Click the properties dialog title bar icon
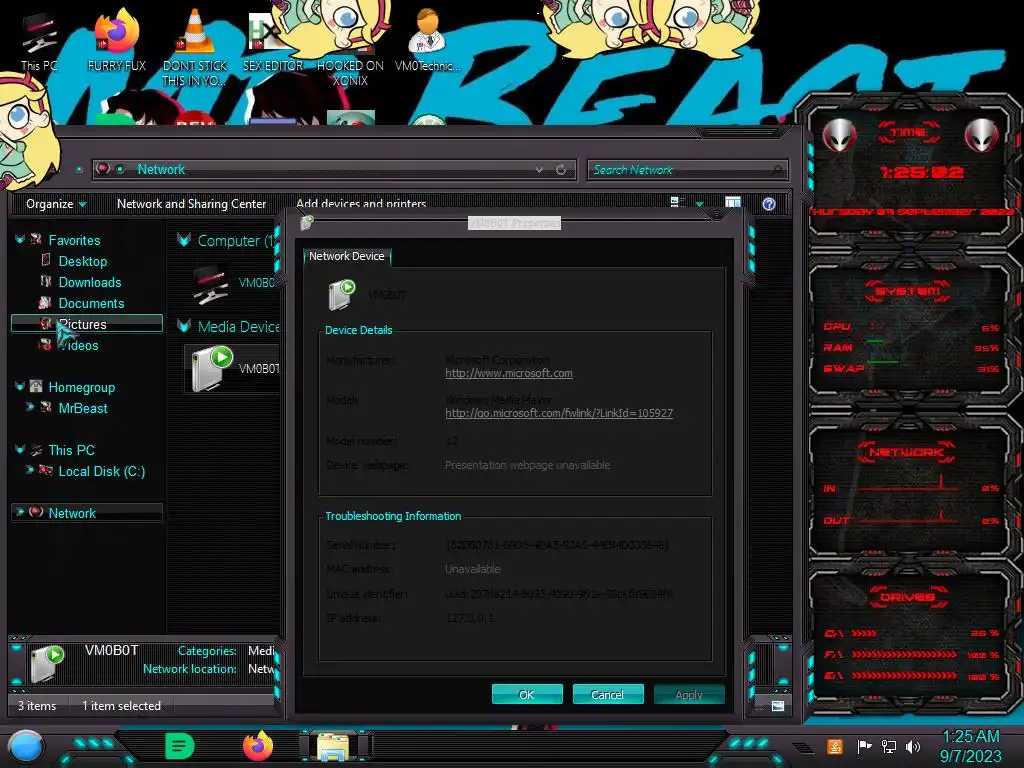Image resolution: width=1024 pixels, height=768 pixels. tap(307, 223)
